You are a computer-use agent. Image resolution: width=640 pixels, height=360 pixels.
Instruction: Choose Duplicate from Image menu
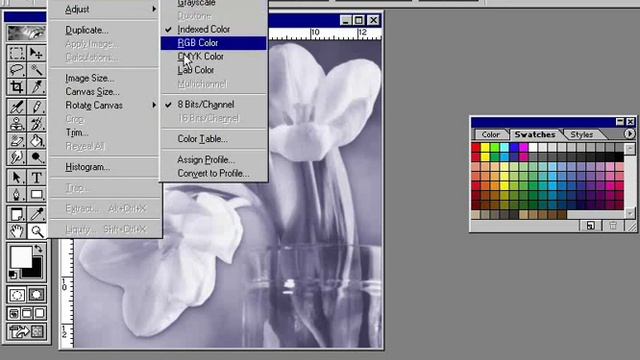point(104,30)
